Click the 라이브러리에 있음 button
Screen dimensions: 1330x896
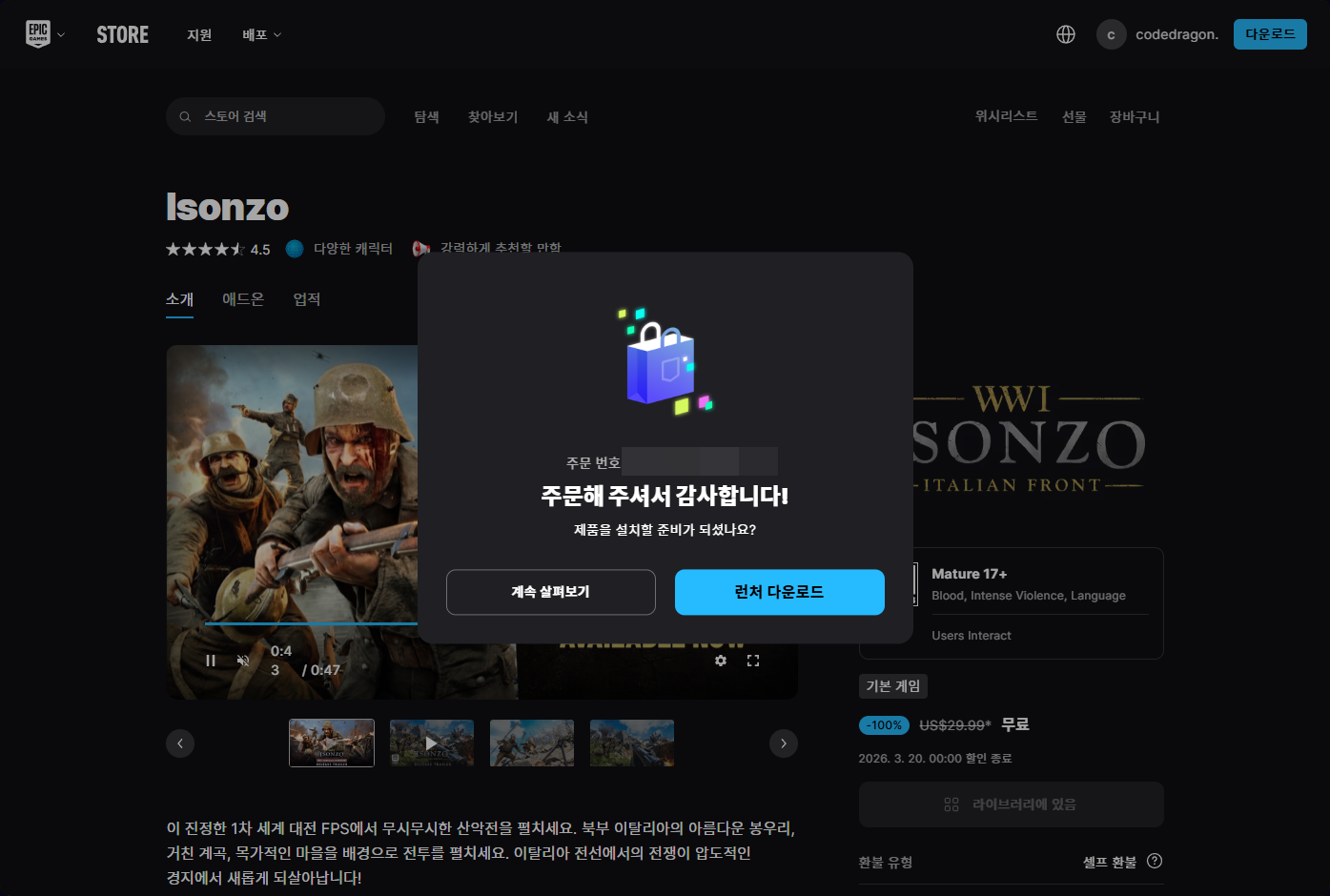(x=1012, y=804)
